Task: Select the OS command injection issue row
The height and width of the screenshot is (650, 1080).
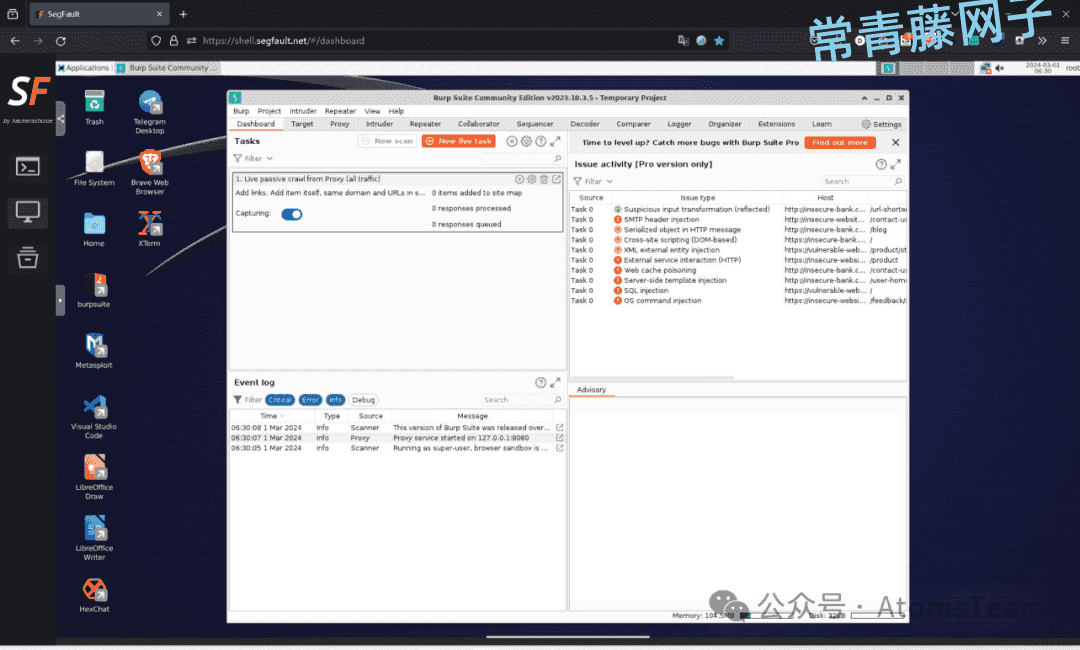Action: [738, 301]
